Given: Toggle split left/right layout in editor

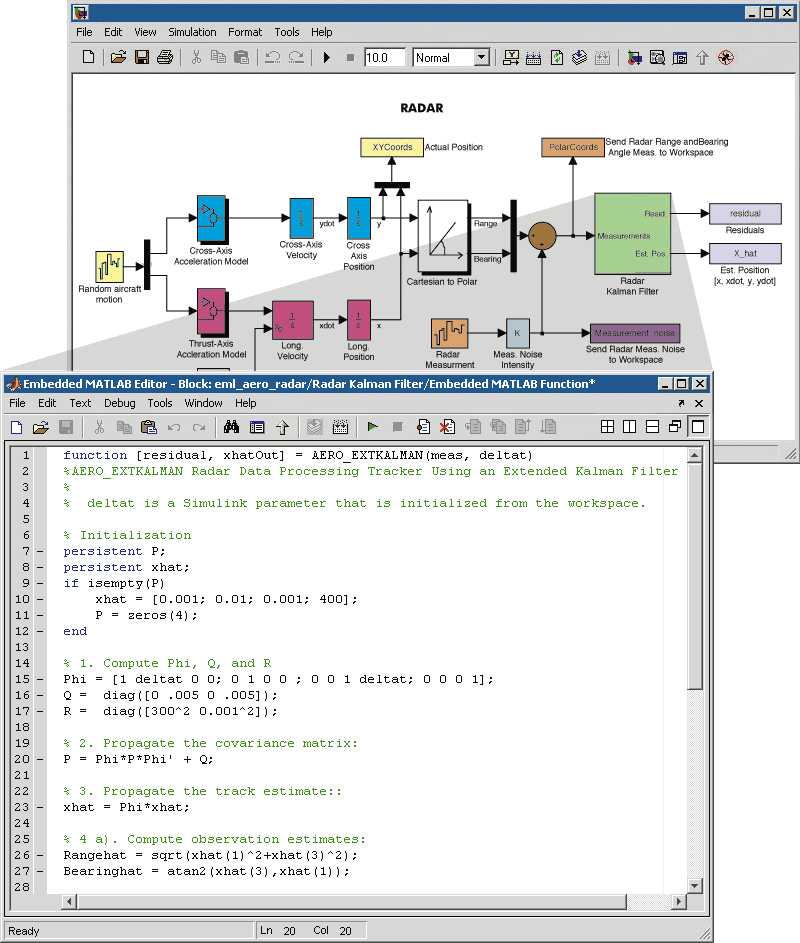Looking at the screenshot, I should tap(630, 427).
